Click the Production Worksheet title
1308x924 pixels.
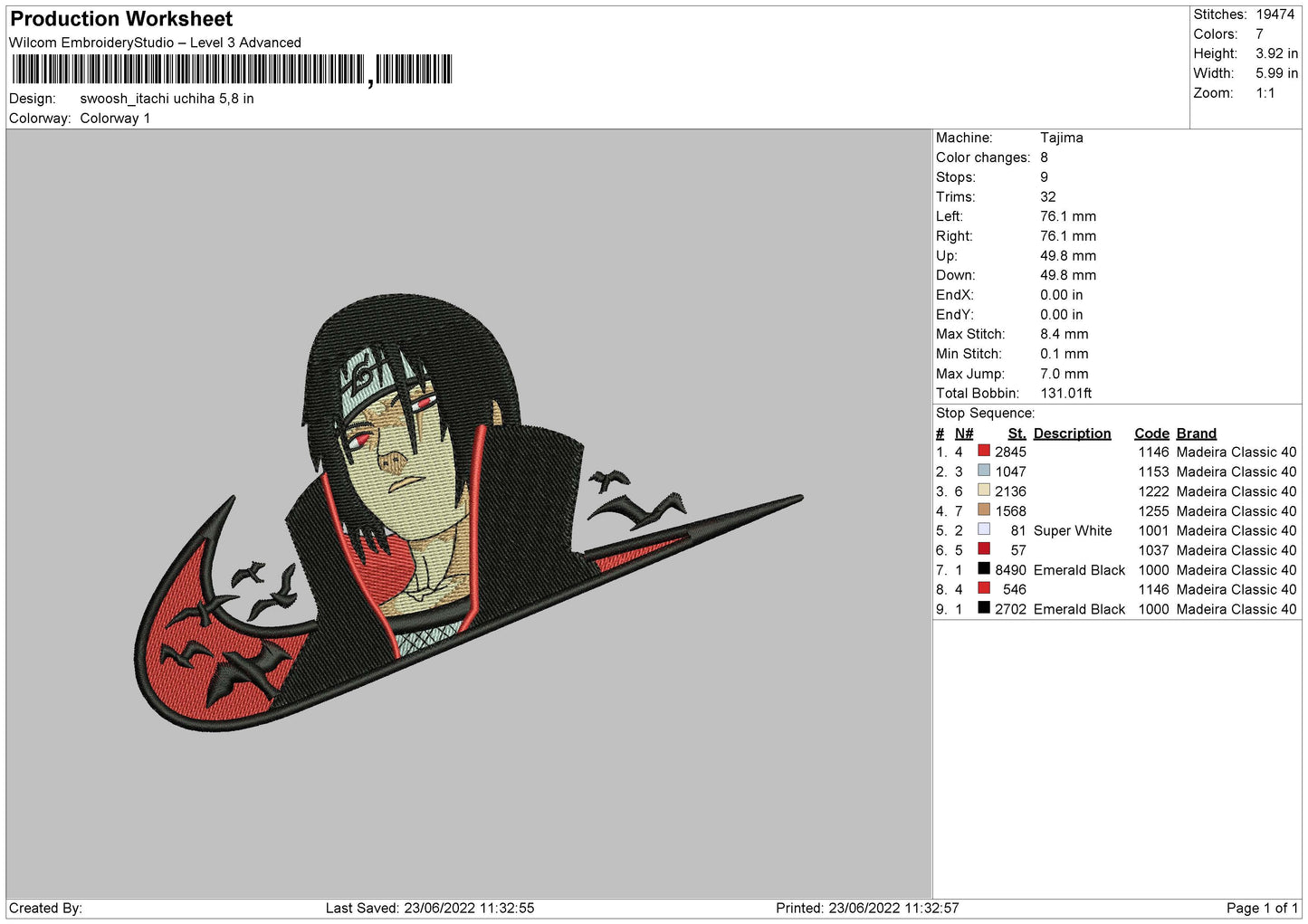click(121, 19)
